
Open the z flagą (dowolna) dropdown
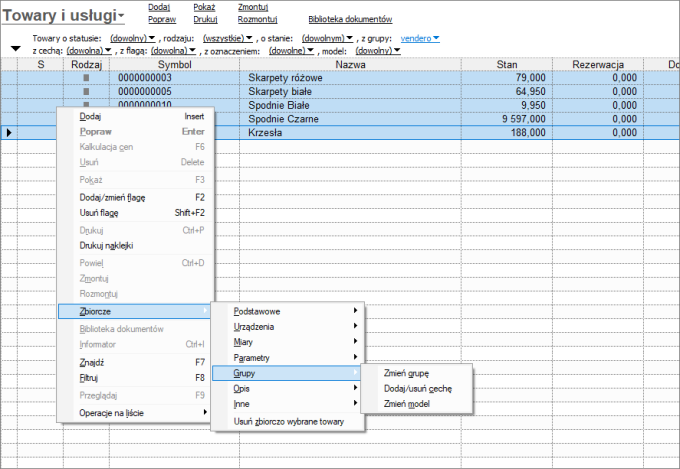click(173, 51)
